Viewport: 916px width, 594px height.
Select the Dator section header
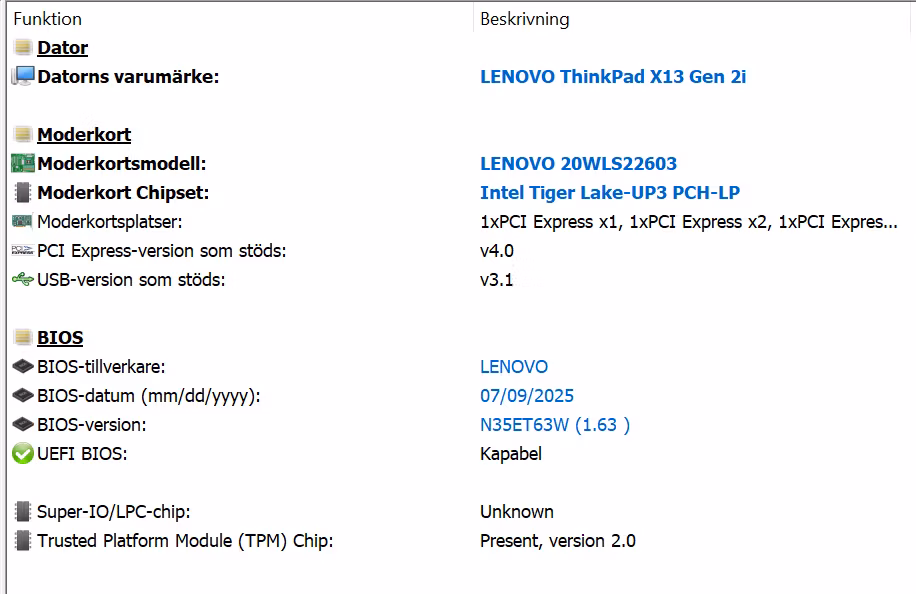(x=62, y=47)
